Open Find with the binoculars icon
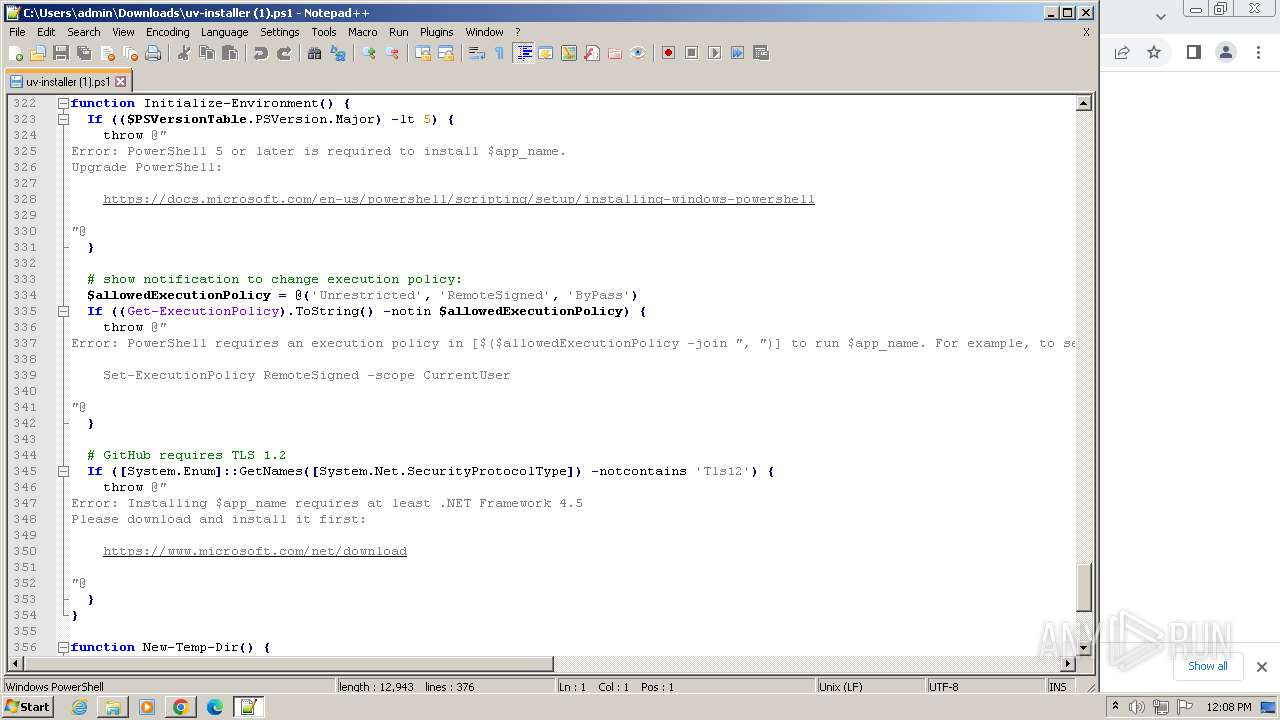 pyautogui.click(x=315, y=53)
